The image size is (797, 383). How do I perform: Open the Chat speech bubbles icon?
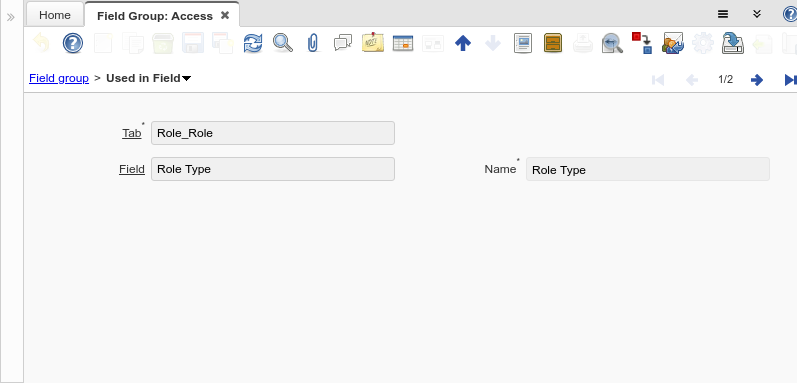click(x=343, y=43)
